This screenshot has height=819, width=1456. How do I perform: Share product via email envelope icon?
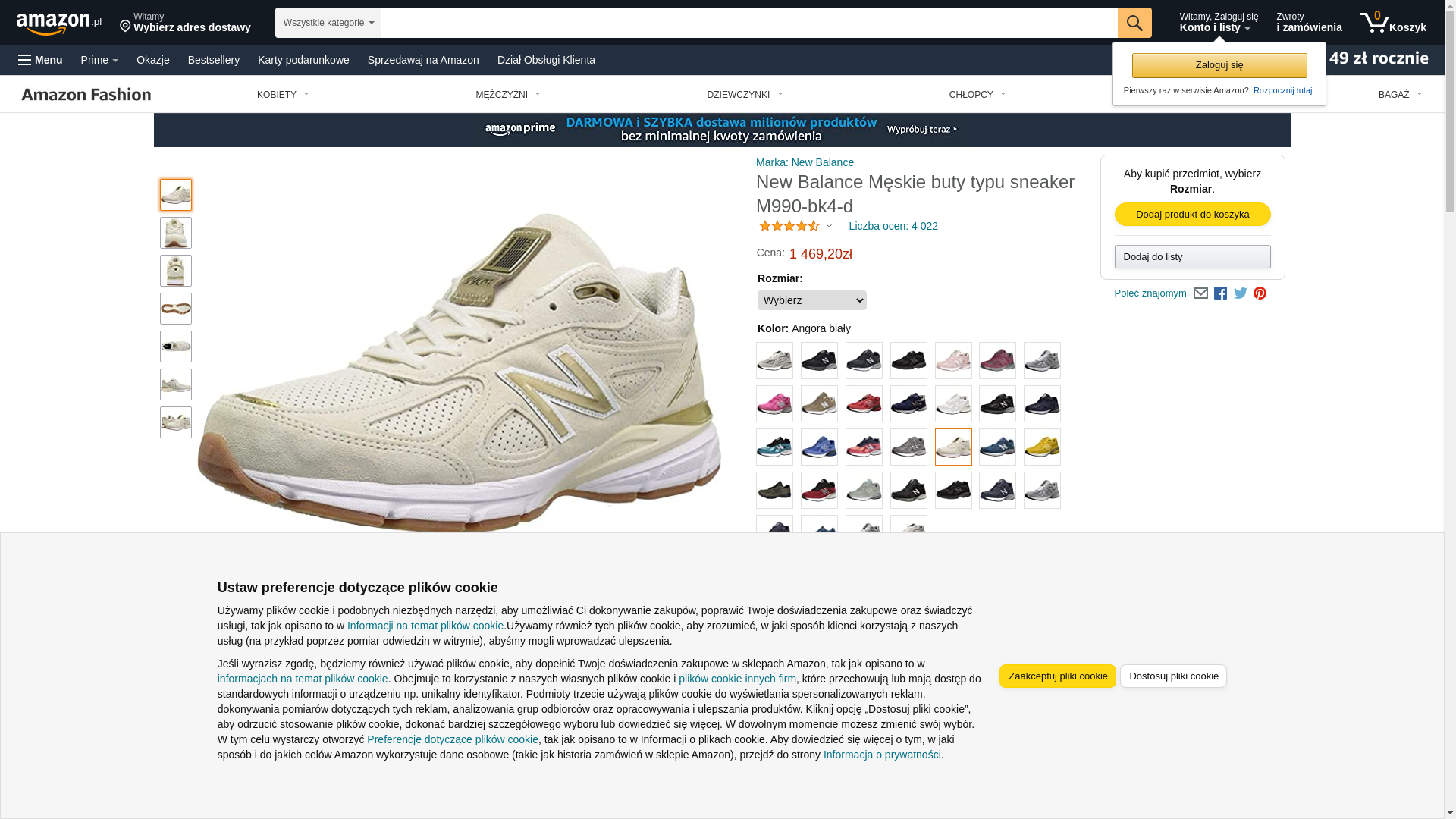point(1200,293)
